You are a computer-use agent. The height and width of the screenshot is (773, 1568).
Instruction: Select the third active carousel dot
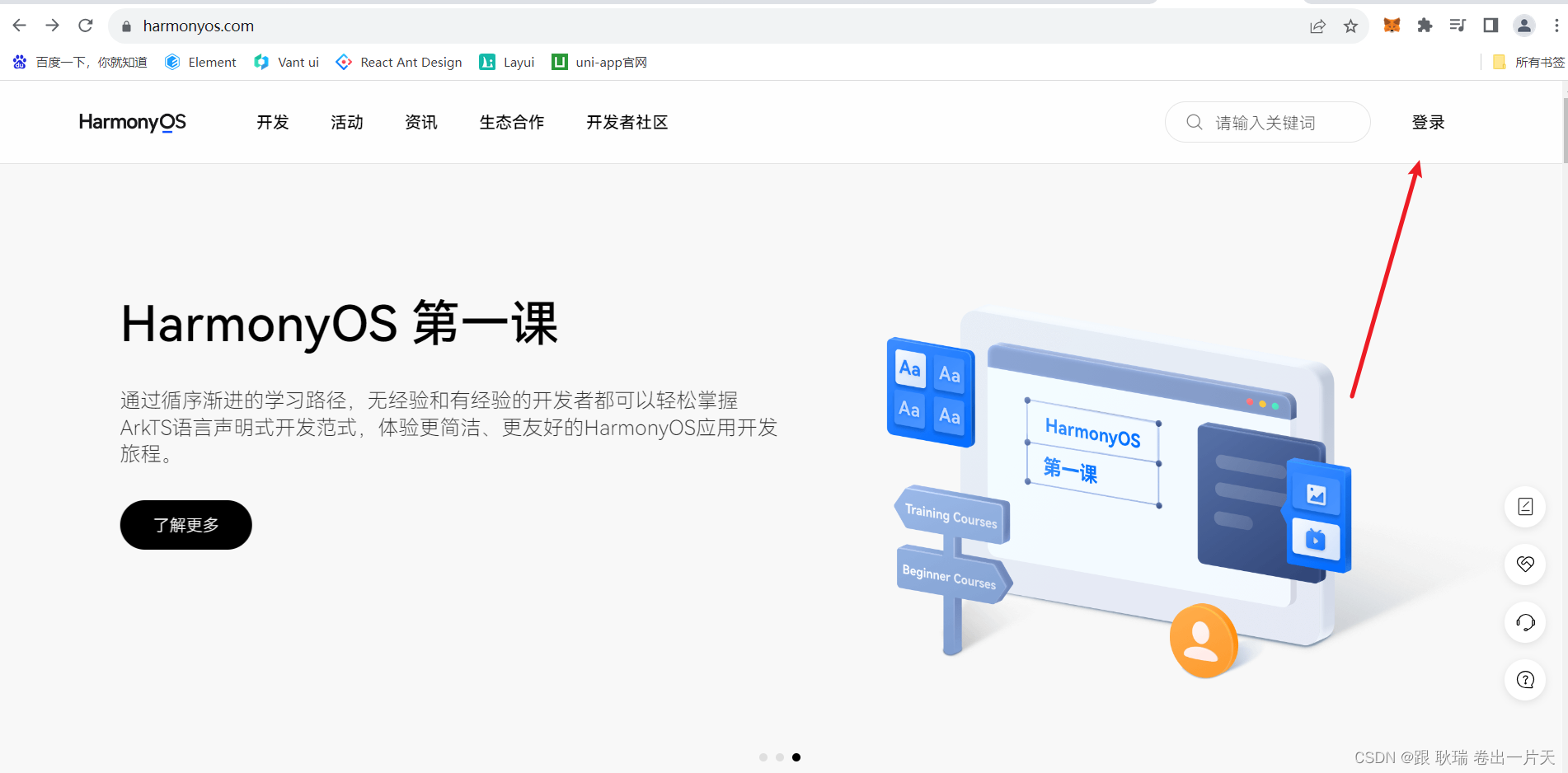point(796,757)
